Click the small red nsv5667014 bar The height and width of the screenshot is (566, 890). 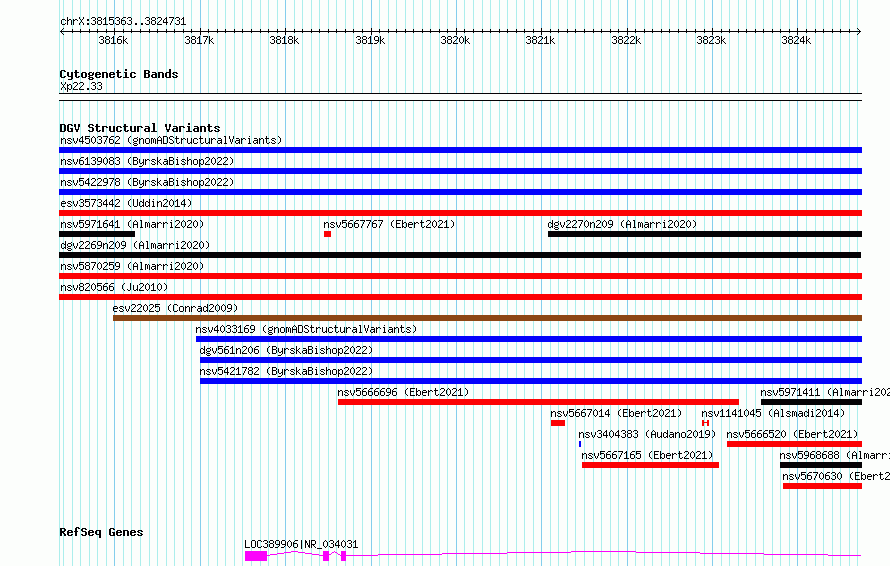[x=557, y=423]
